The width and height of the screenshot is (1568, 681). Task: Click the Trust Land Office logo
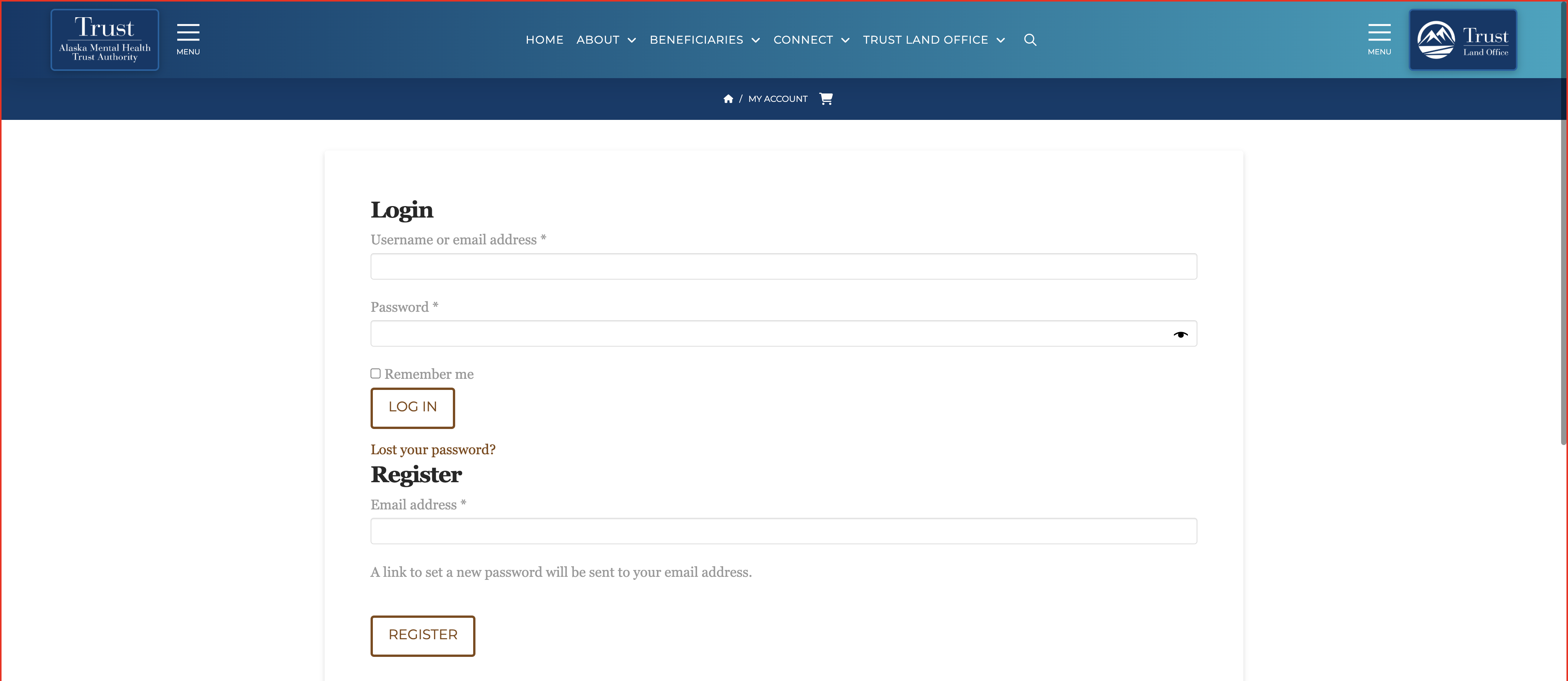click(1462, 39)
